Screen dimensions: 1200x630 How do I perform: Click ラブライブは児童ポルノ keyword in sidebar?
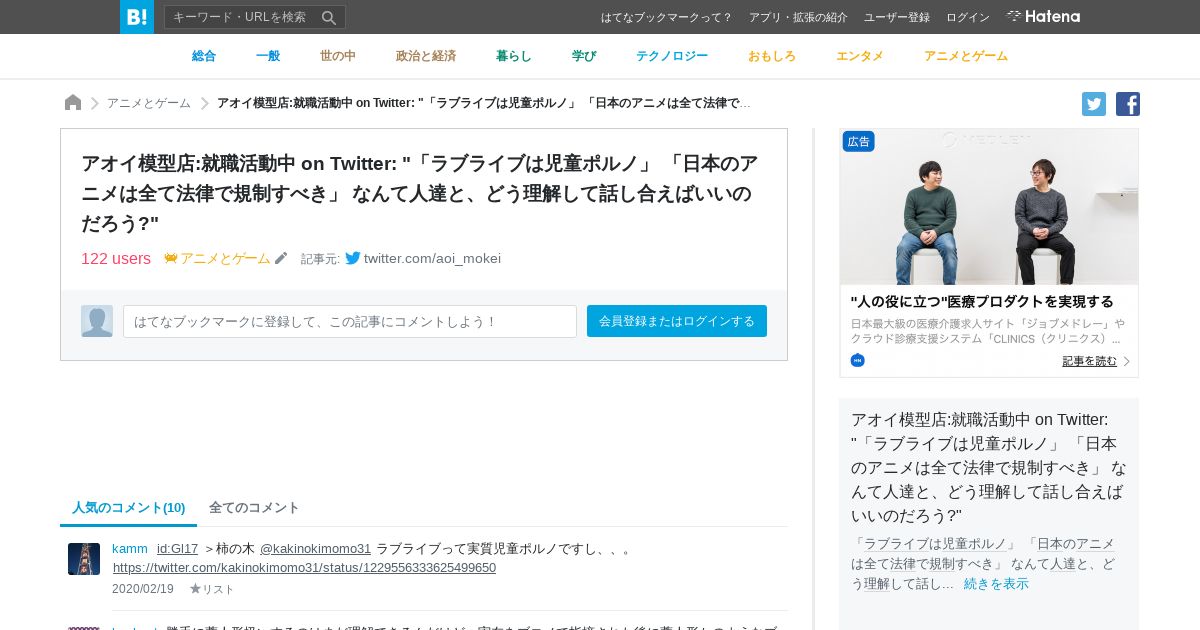tap(935, 543)
